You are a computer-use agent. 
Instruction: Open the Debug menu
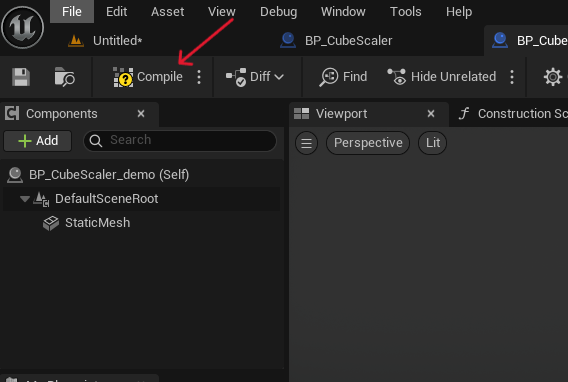[278, 12]
